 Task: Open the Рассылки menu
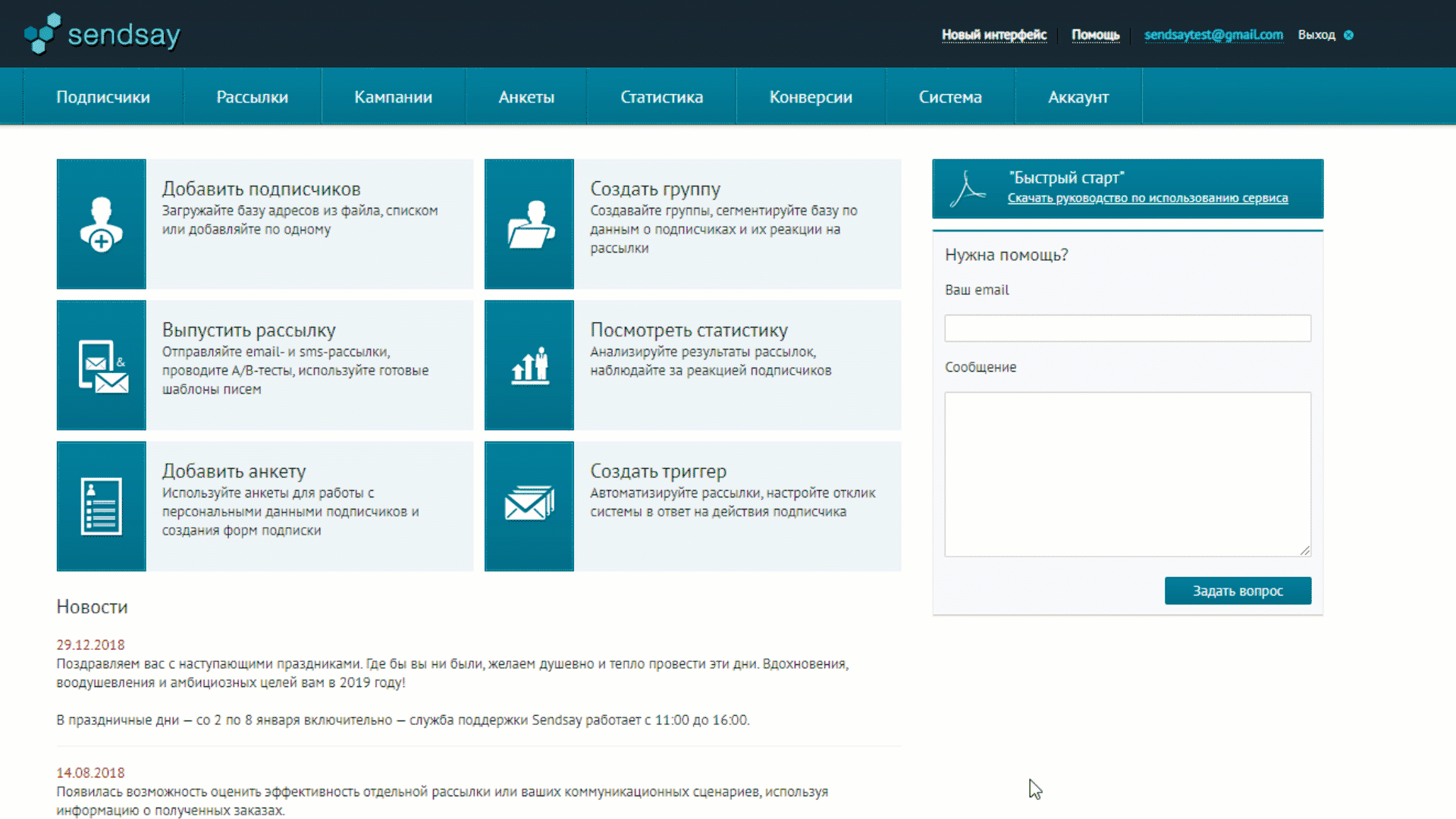point(252,97)
